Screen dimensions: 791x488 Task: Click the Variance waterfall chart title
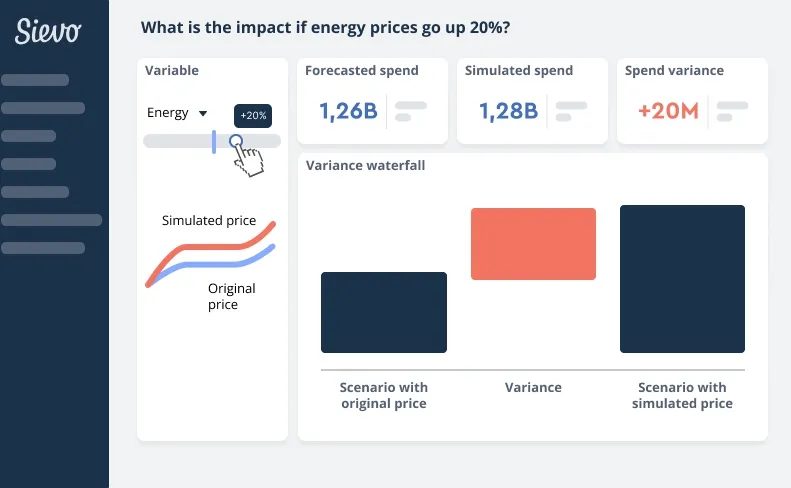pyautogui.click(x=365, y=166)
